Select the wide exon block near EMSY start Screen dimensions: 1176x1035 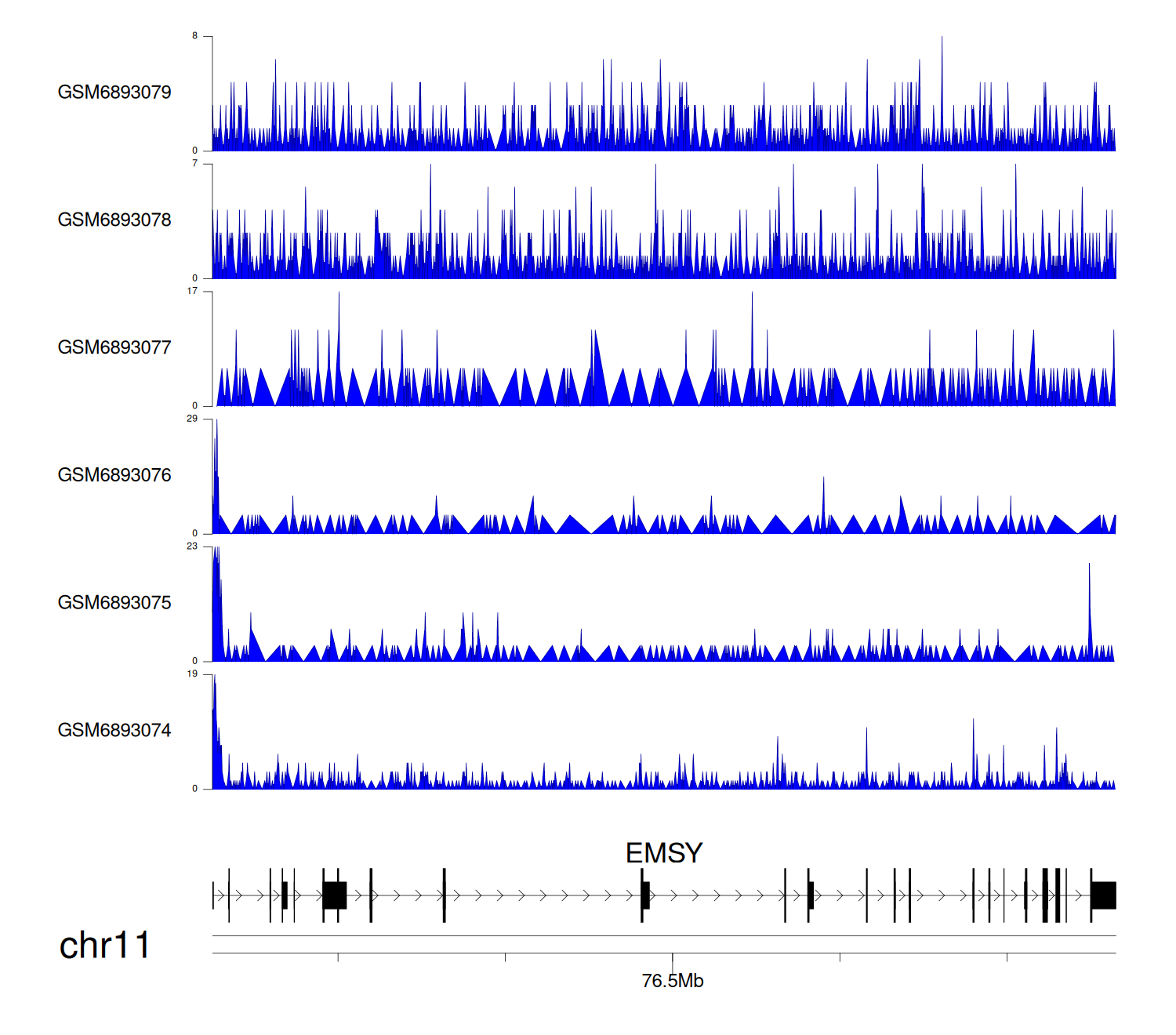point(335,895)
